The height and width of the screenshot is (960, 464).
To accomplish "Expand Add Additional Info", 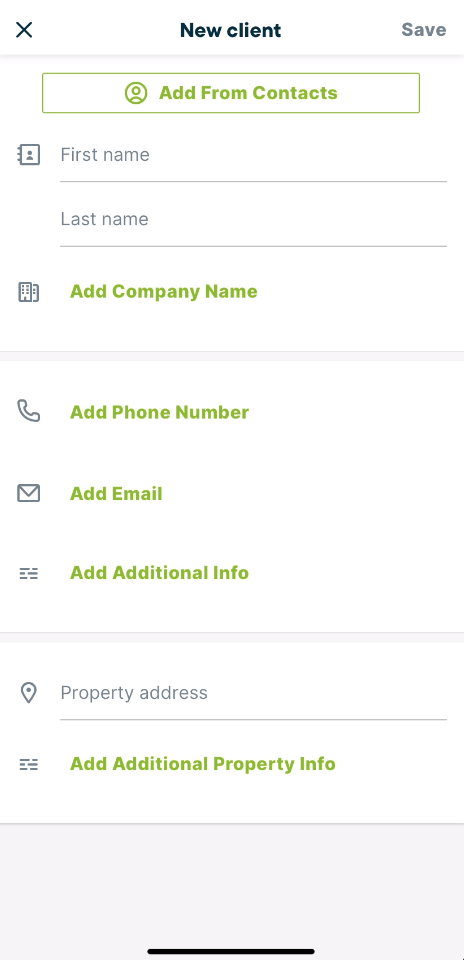I will click(159, 573).
